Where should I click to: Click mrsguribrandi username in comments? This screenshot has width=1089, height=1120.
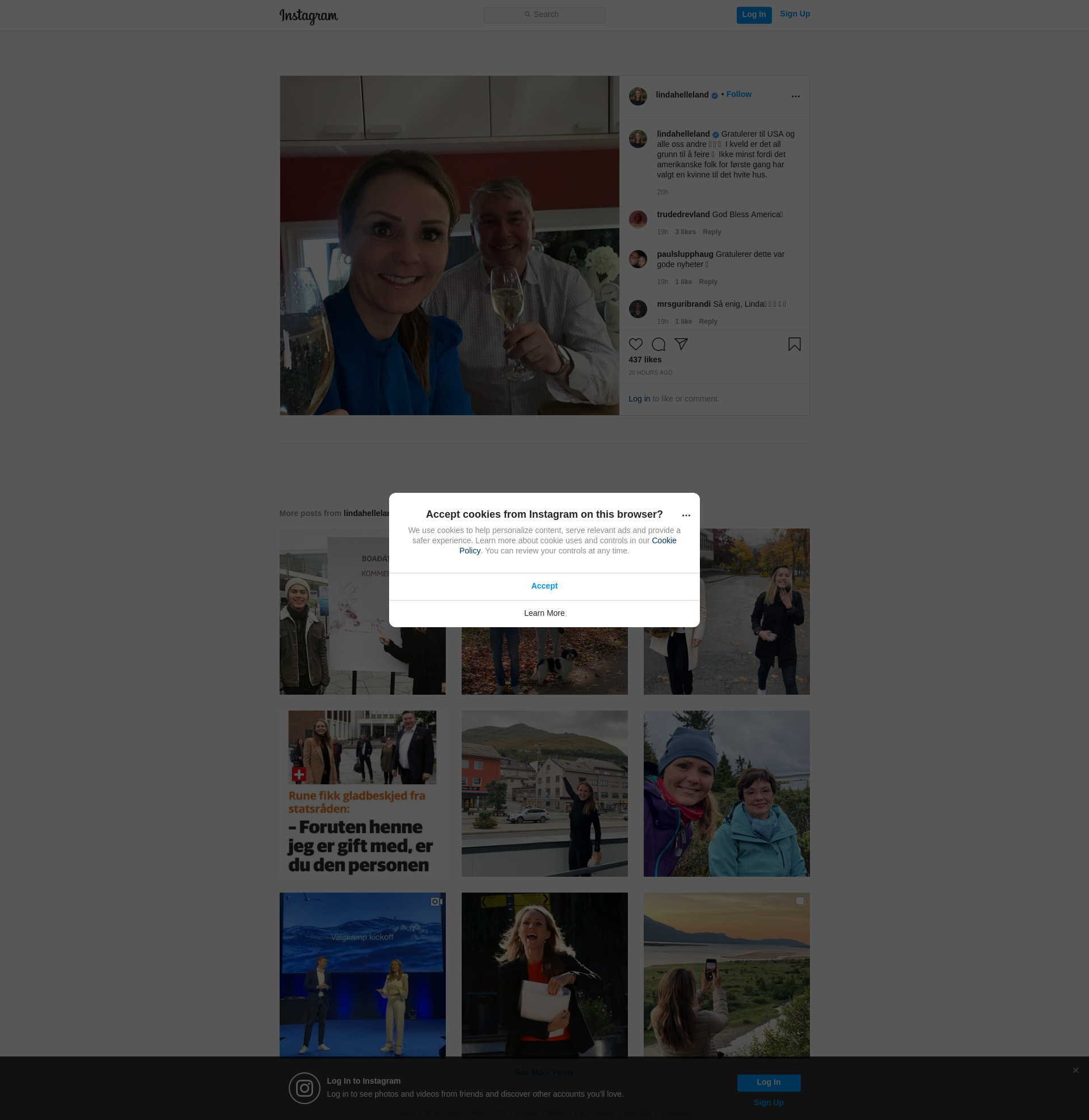(x=683, y=304)
